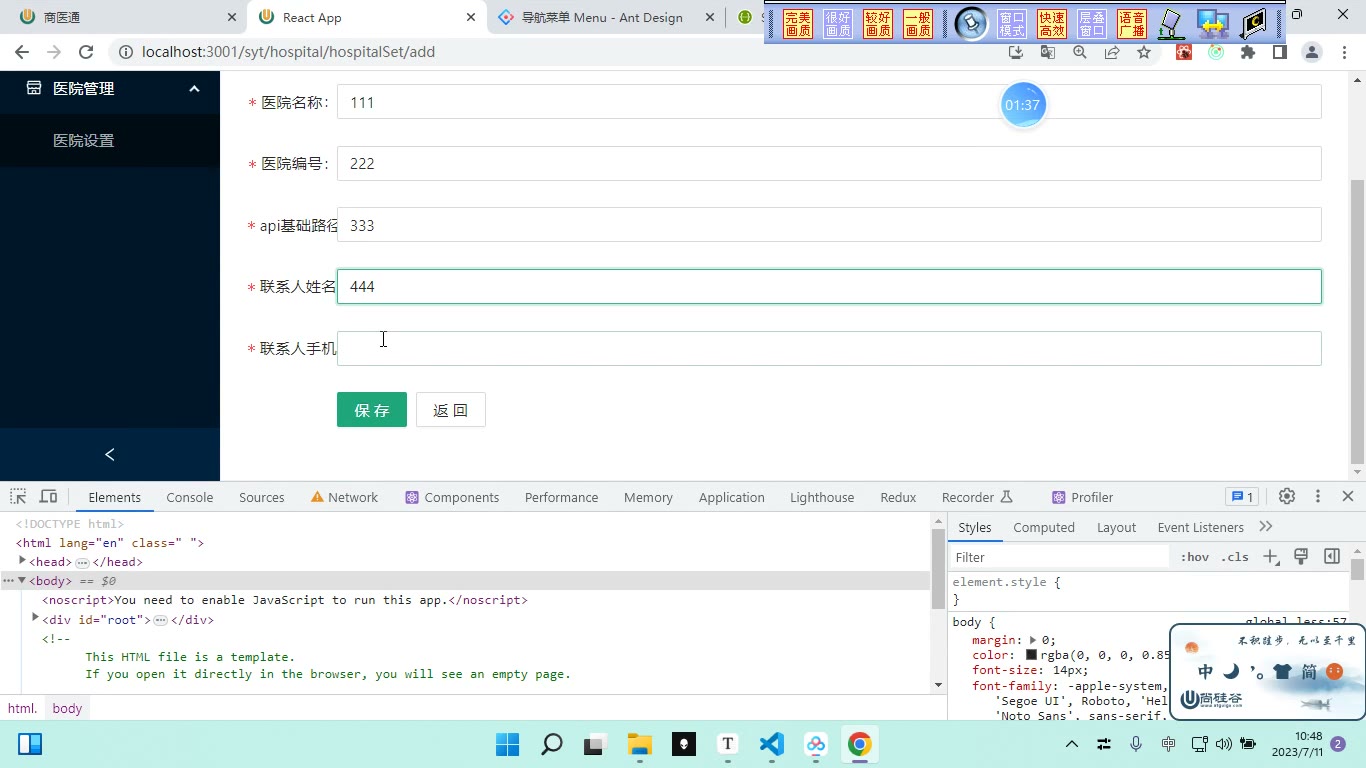Click the new style rule plus icon
The width and height of the screenshot is (1366, 768).
coord(1271,557)
